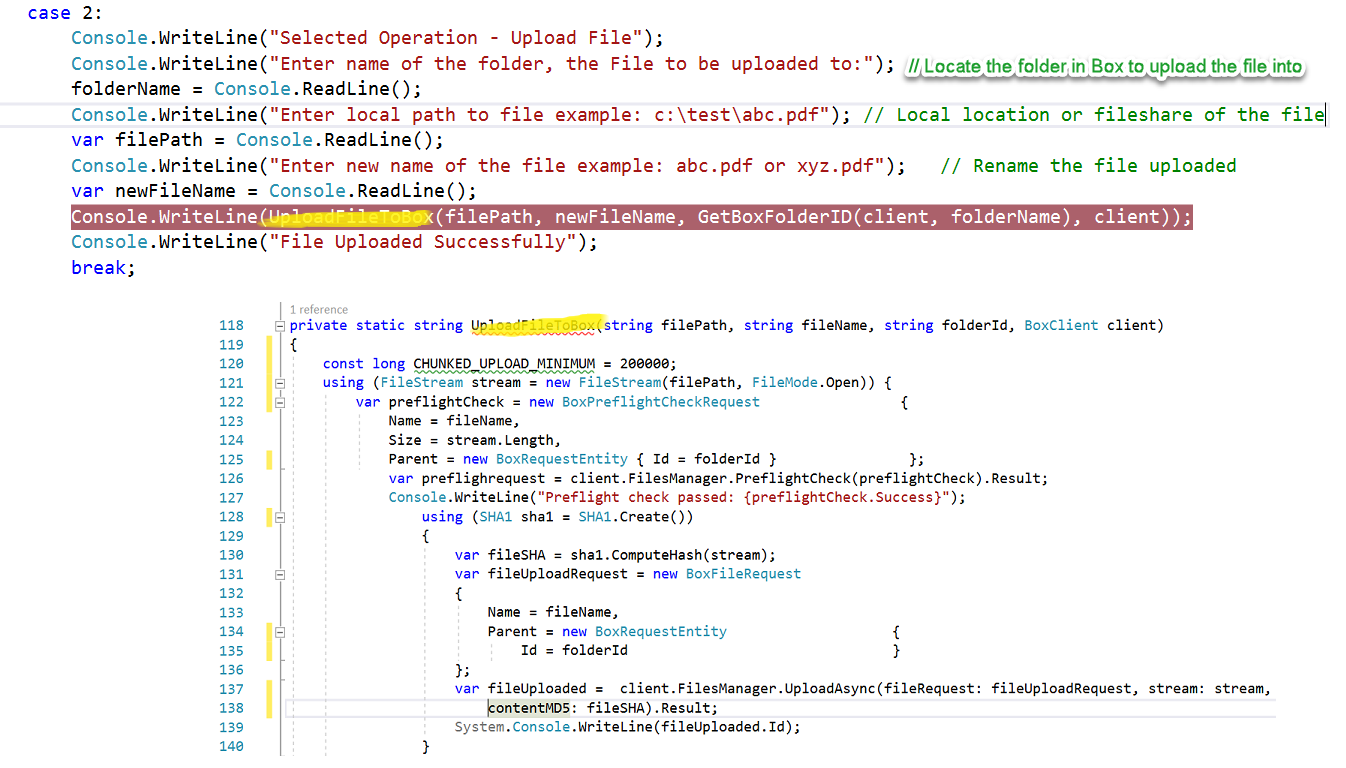1346x768 pixels.
Task: Click the red squiggle under UploadFileToBox declaration
Action: click(531, 334)
